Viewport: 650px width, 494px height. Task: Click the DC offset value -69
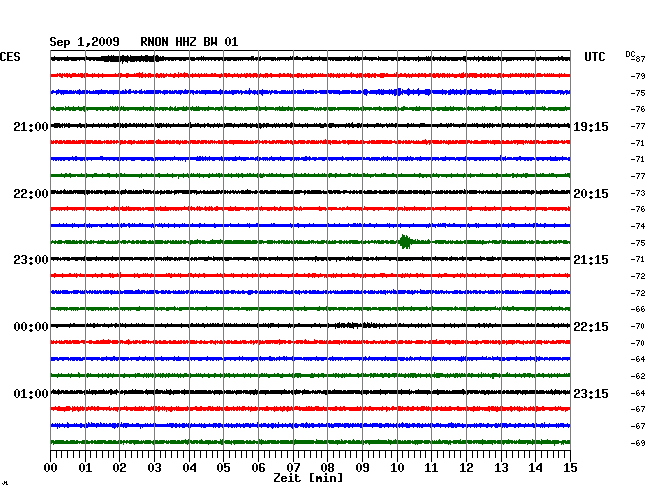[x=638, y=443]
